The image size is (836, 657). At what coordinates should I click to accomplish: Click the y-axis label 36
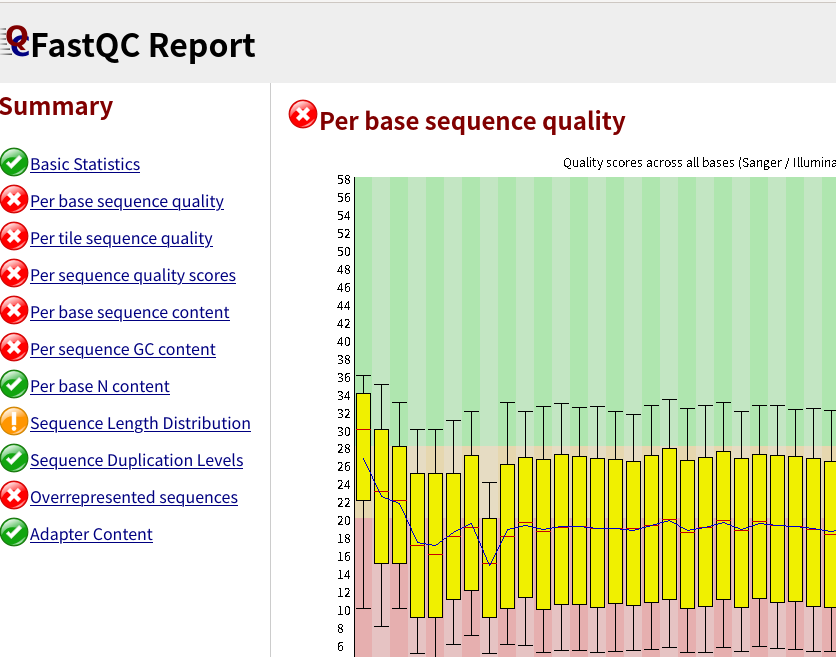click(x=344, y=378)
